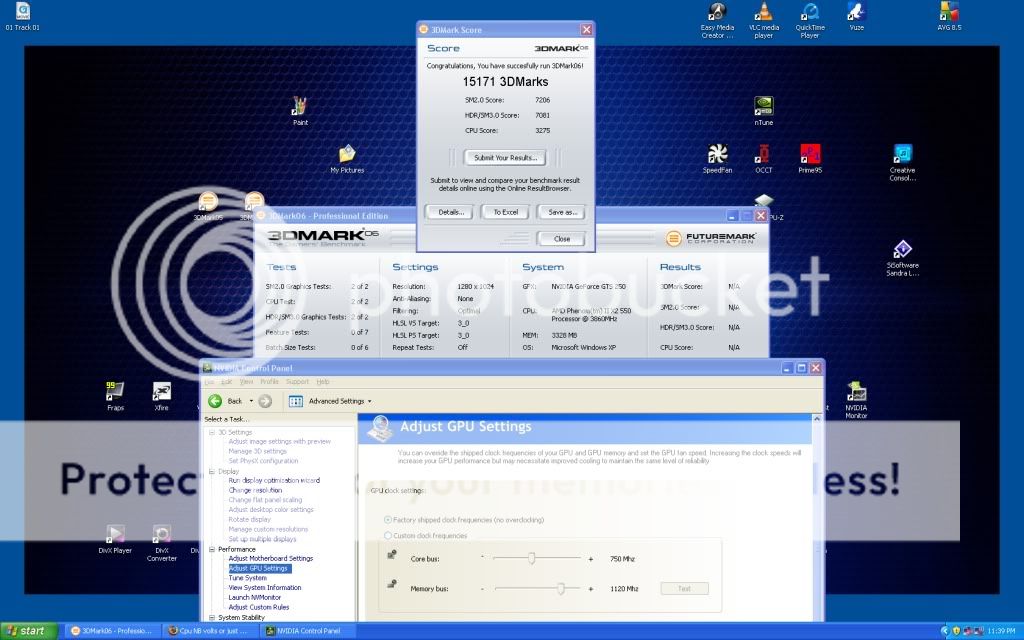The image size is (1024, 640).
Task: Open the My Pictures folder icon
Action: point(347,159)
